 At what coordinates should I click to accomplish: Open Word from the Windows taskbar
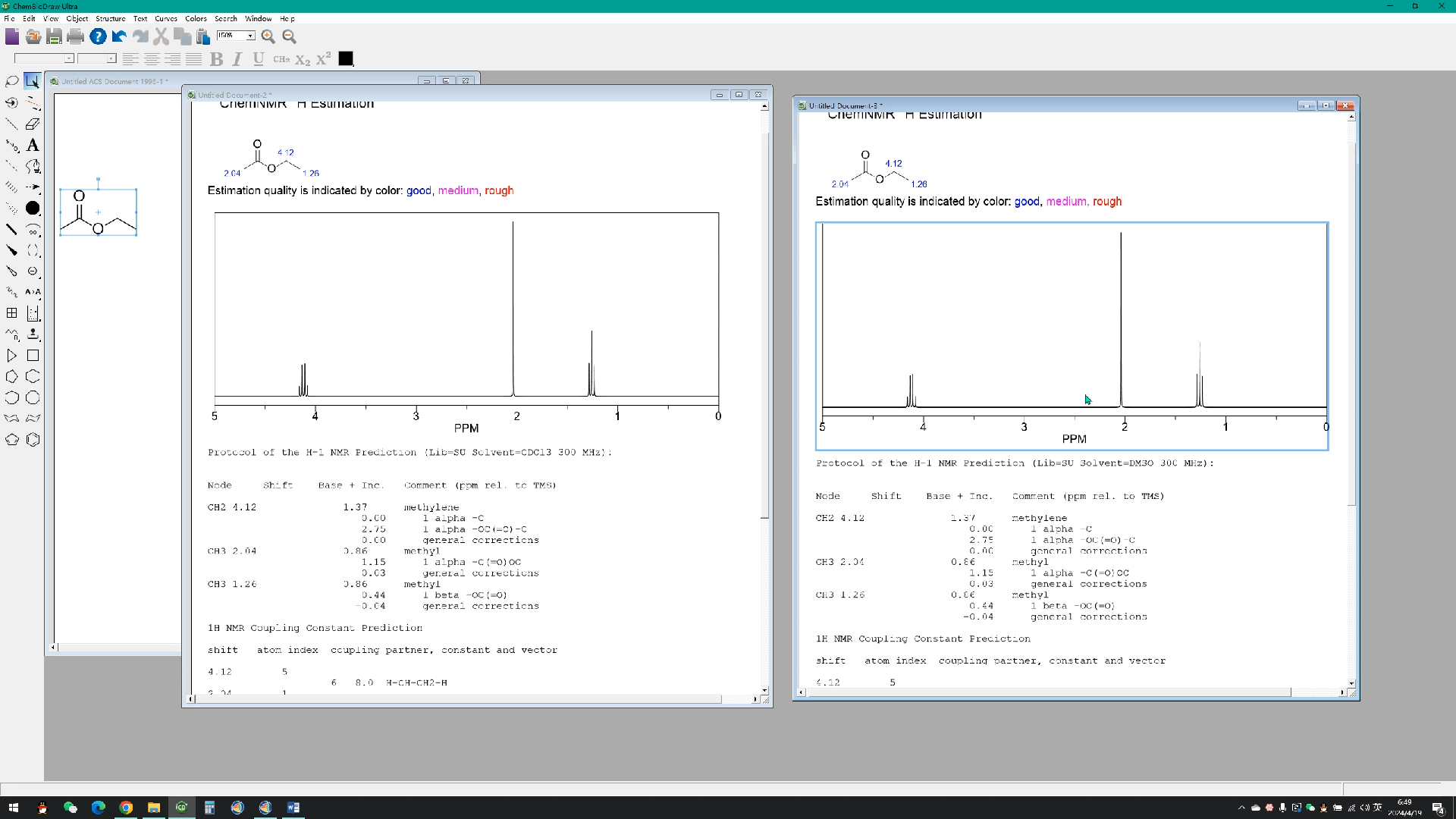293,808
